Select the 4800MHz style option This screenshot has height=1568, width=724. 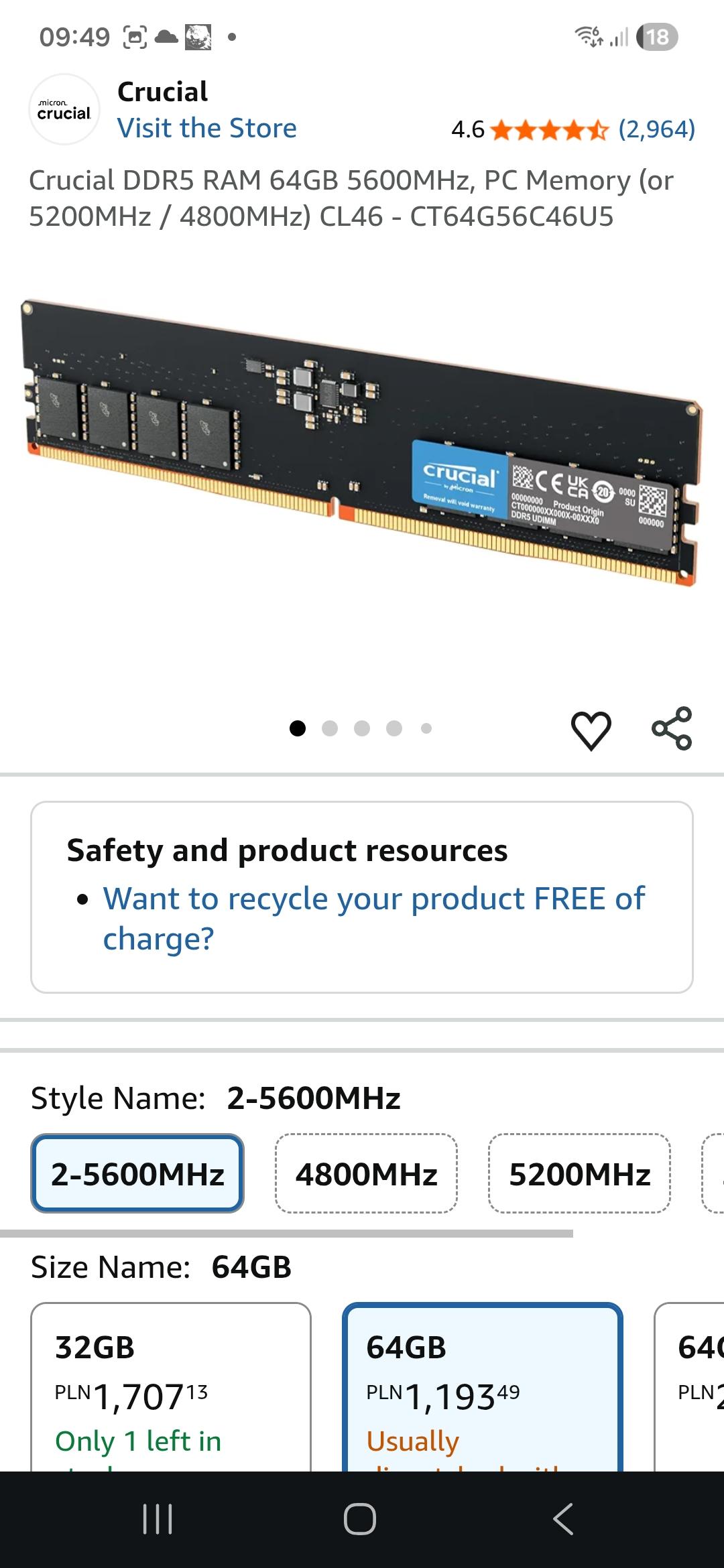pos(366,1173)
